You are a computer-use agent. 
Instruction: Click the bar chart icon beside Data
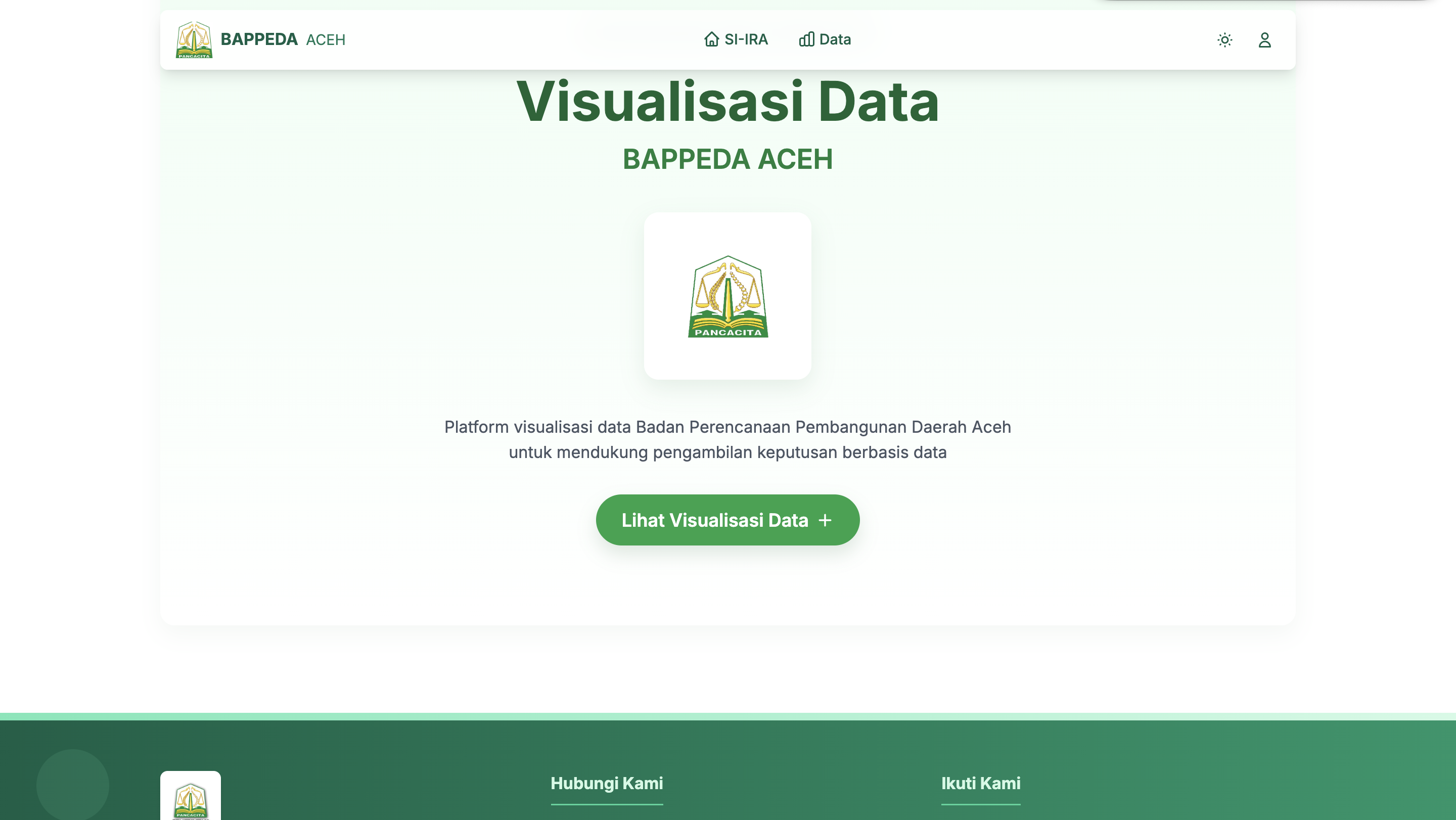coord(806,39)
